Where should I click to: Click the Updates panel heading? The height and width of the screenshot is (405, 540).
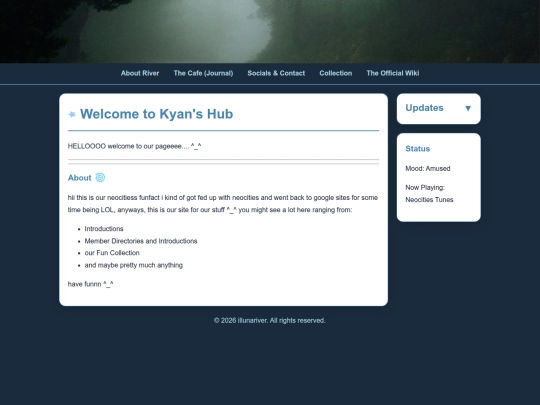[424, 108]
